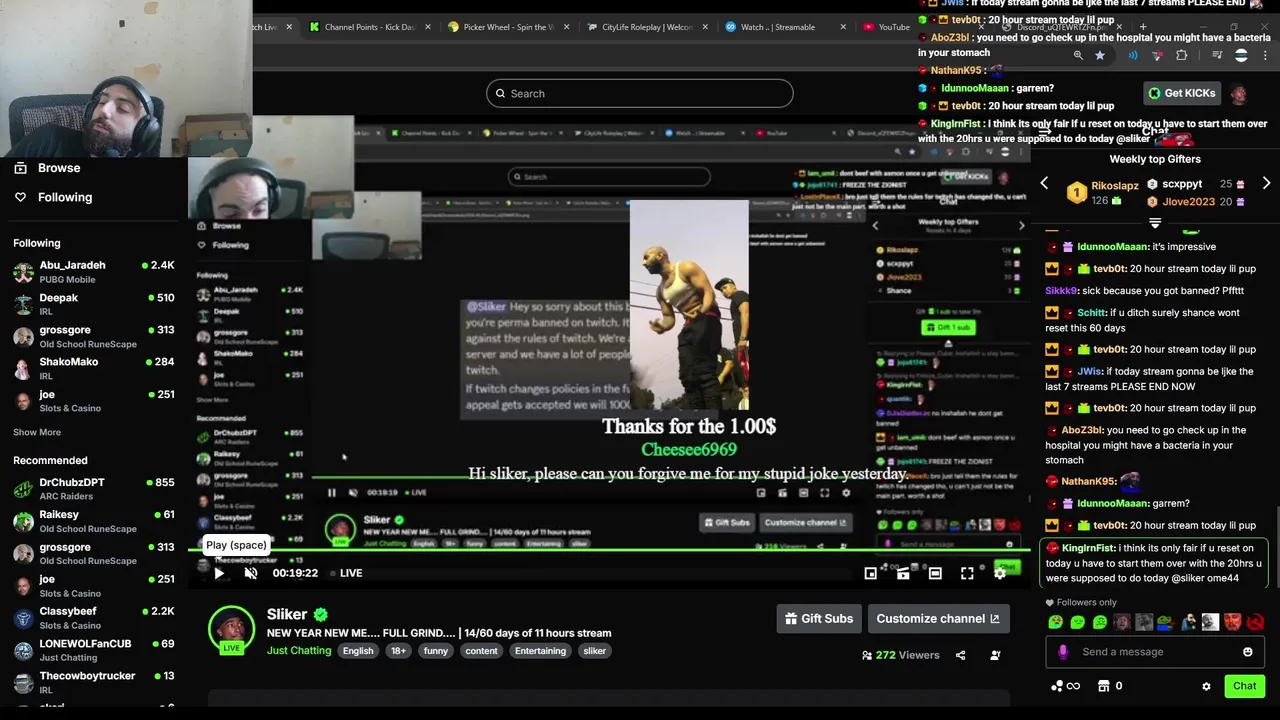Open browser three-dot menu

pyautogui.click(x=1267, y=55)
